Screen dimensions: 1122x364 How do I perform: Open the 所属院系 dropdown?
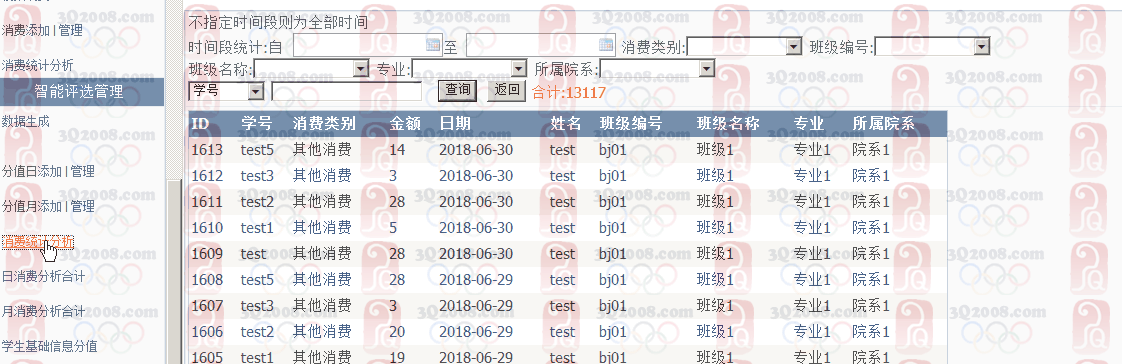658,69
